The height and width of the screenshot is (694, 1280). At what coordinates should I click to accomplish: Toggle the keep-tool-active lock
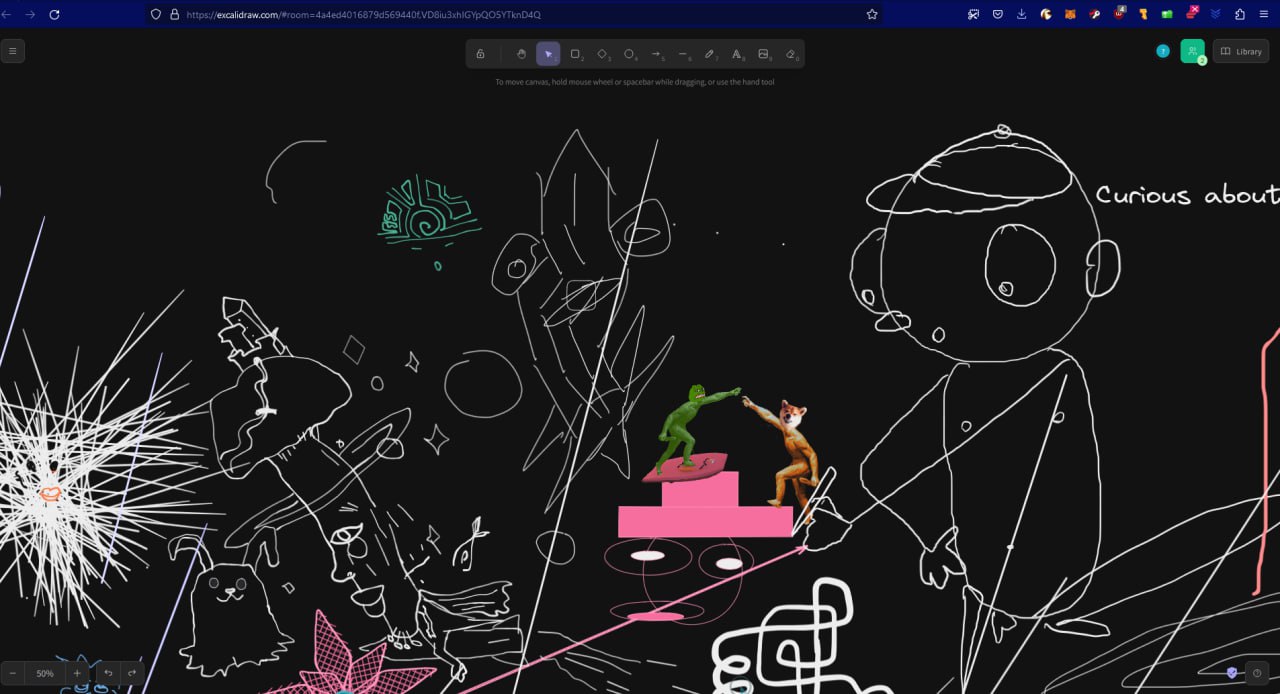(480, 54)
